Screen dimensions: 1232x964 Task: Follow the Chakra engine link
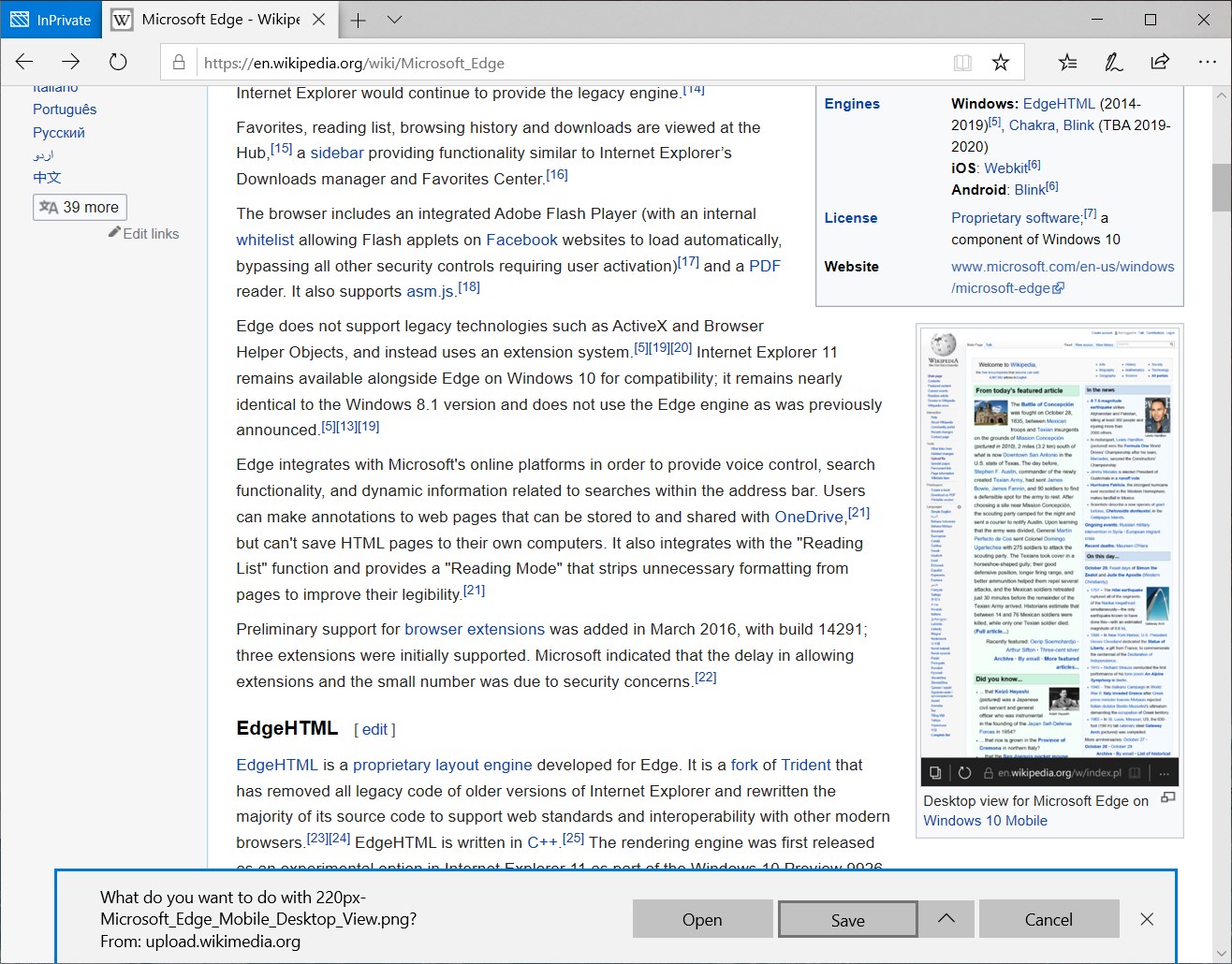coord(1033,125)
